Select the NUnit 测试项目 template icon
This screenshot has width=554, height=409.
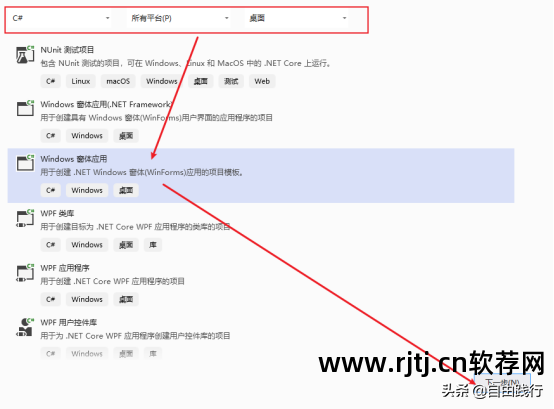click(x=25, y=55)
